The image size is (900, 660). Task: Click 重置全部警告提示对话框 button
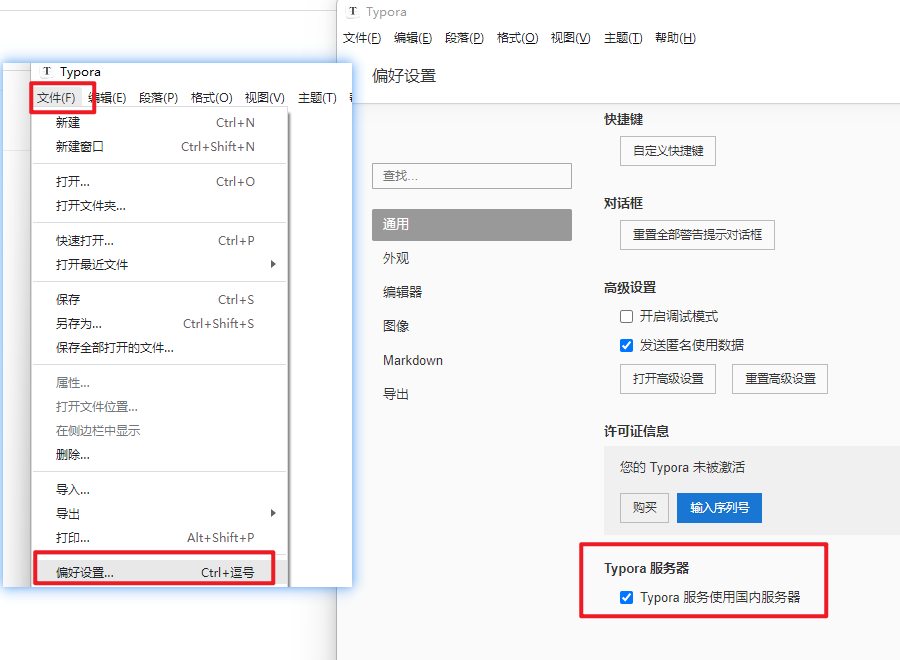[697, 235]
